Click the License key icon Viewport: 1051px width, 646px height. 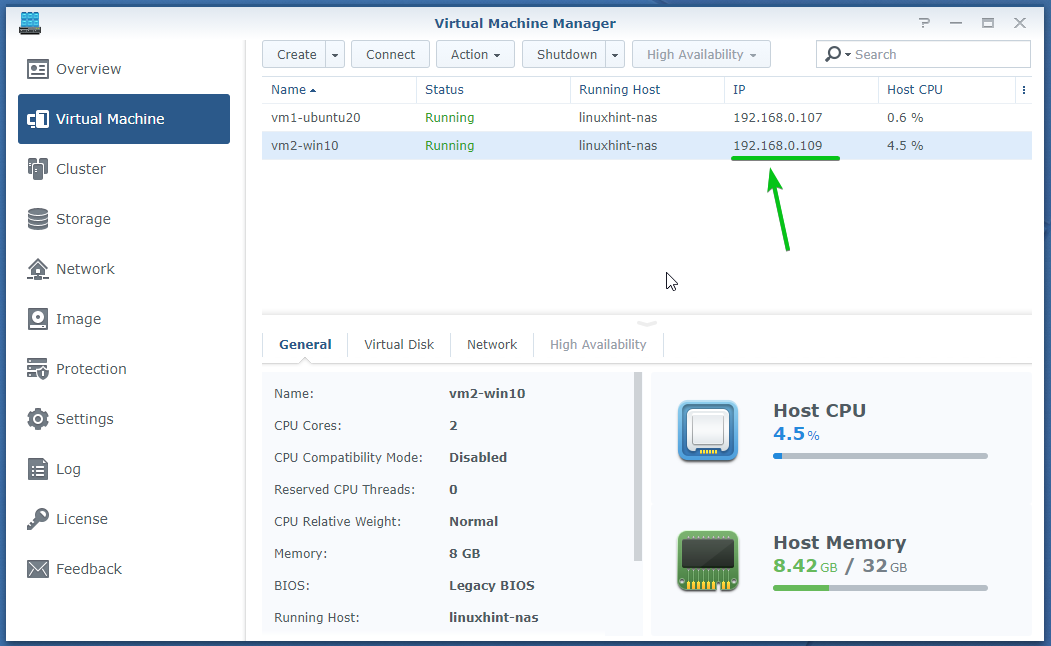tap(38, 519)
